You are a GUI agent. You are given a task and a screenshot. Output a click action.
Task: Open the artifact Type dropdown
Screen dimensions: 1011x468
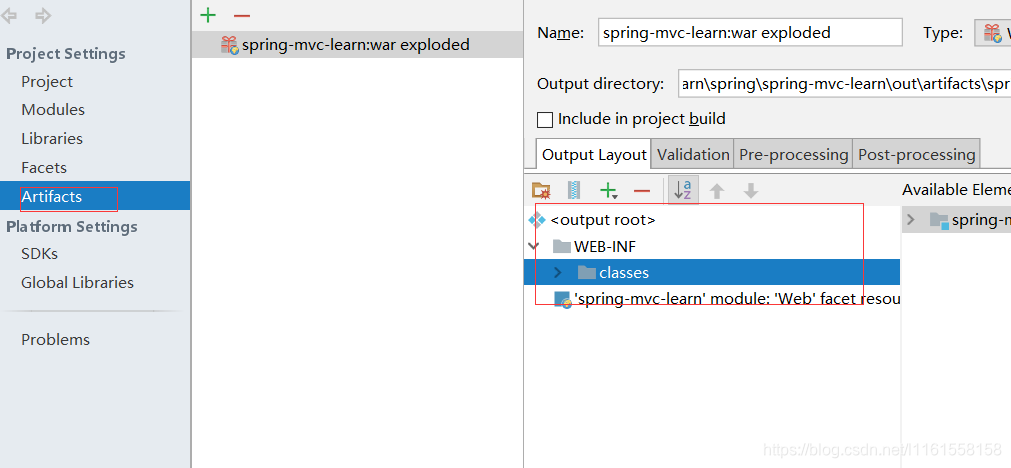993,33
